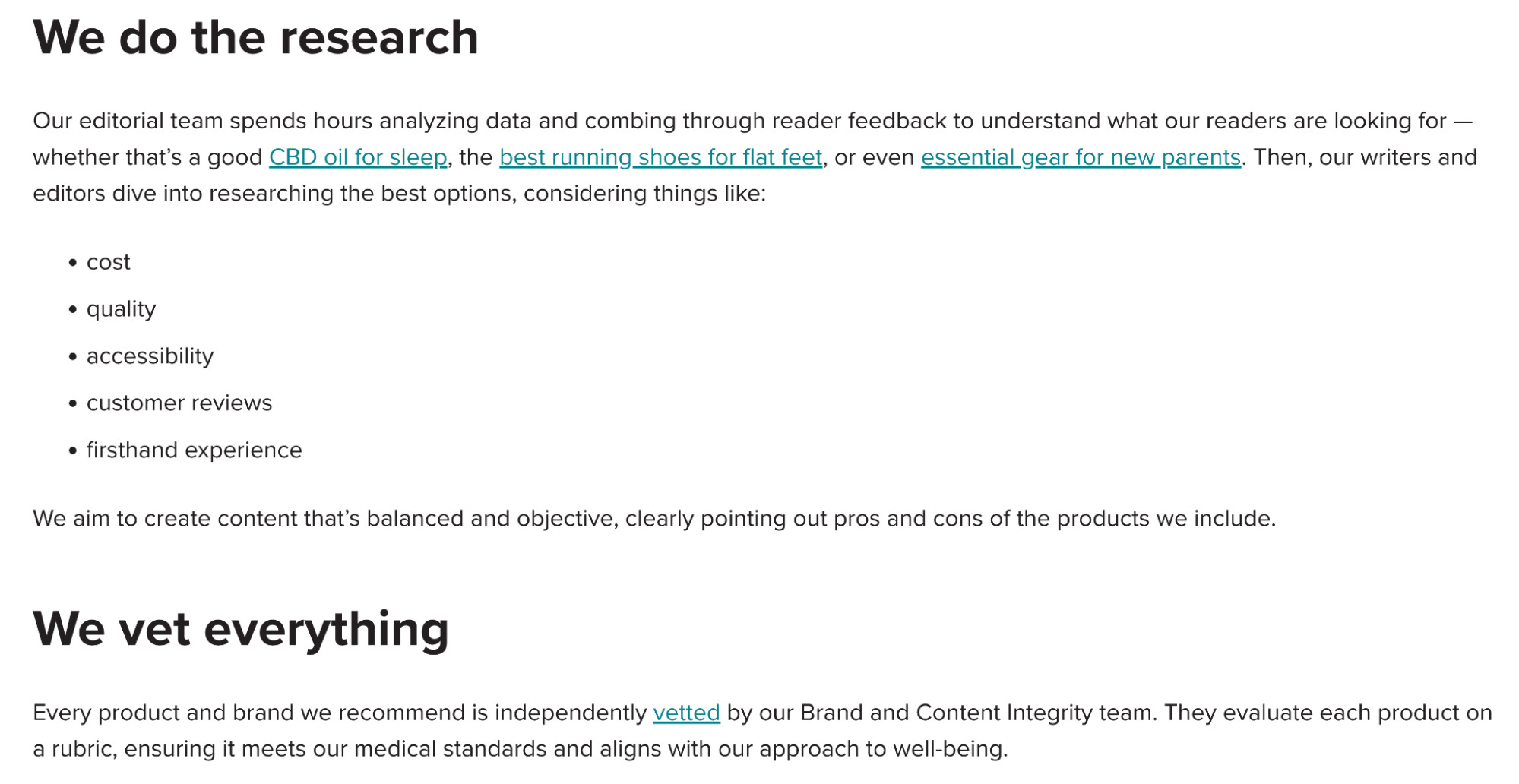Select the accessibility bullet item

150,356
